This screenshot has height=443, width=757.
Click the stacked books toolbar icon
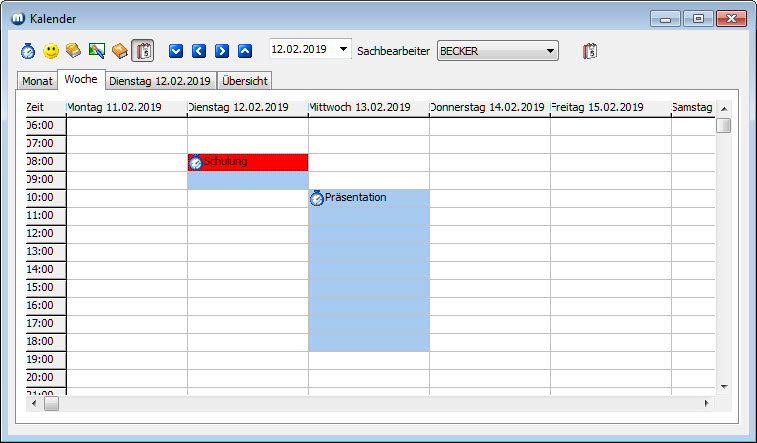click(x=73, y=51)
